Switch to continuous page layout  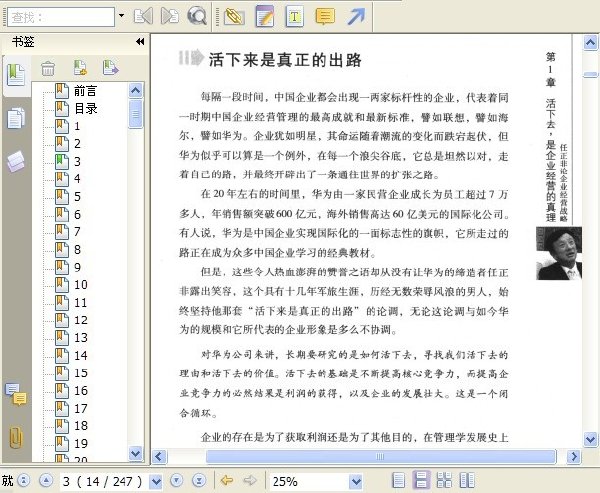[x=421, y=480]
